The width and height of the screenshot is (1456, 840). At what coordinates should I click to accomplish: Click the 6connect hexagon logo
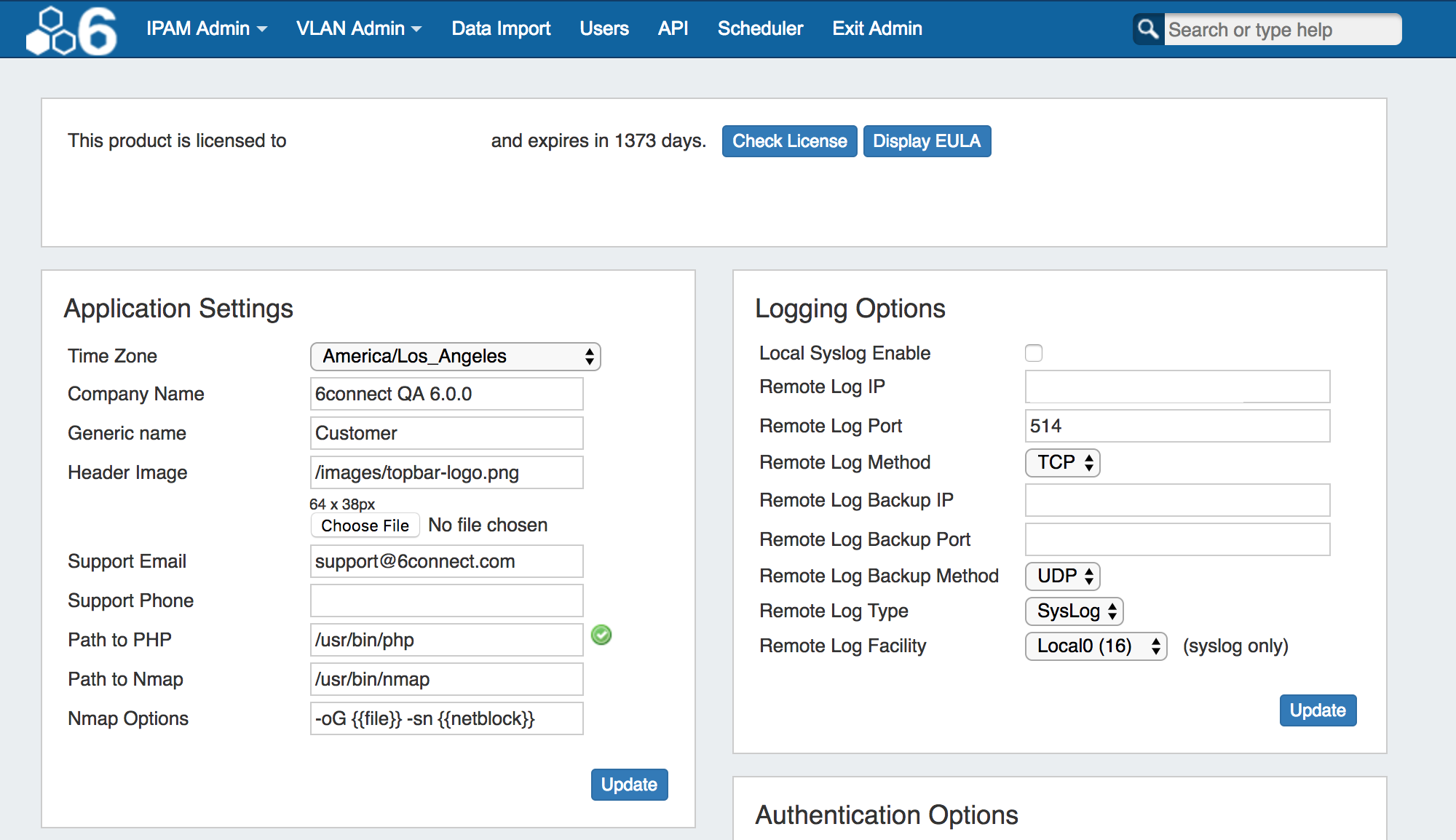click(x=71, y=30)
